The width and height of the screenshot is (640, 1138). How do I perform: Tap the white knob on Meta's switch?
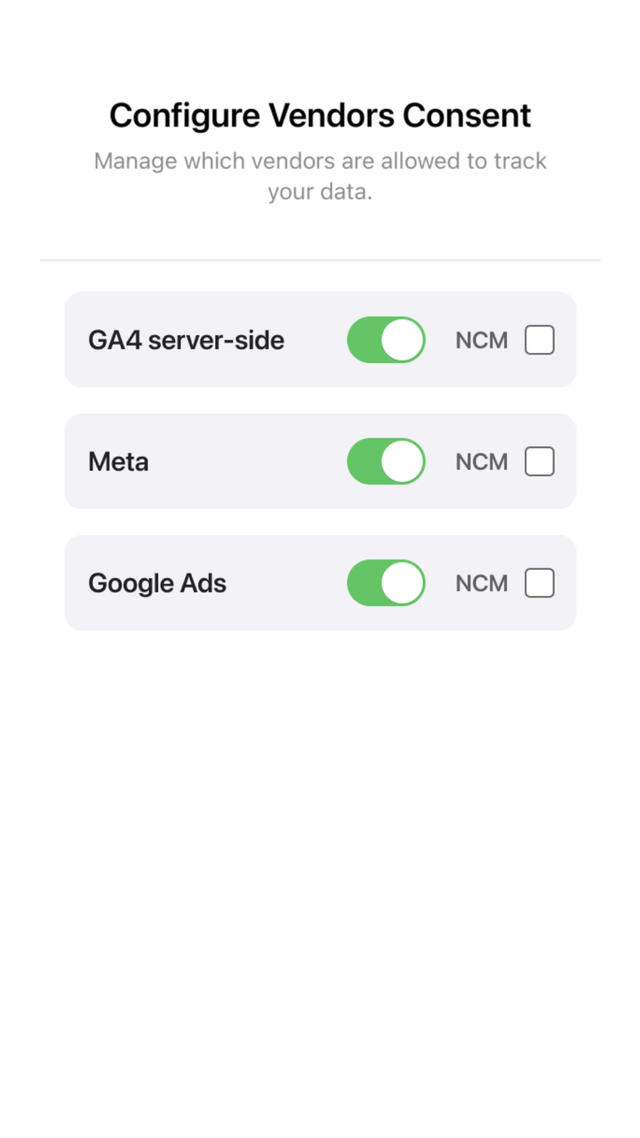click(402, 462)
